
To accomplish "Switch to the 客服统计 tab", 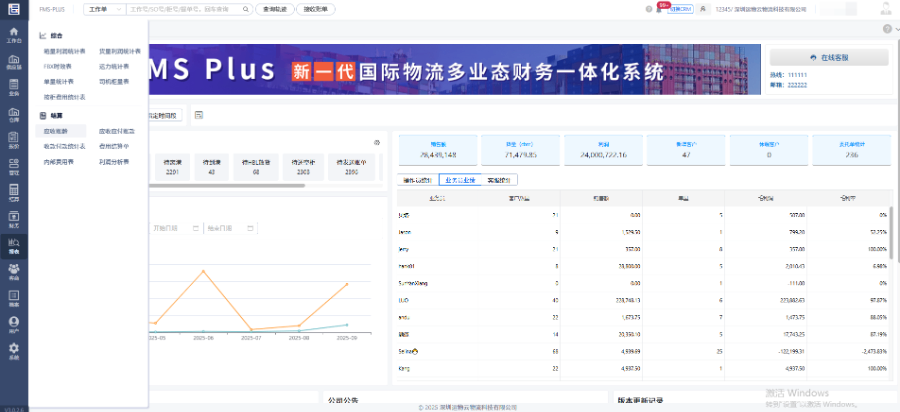I will point(497,181).
